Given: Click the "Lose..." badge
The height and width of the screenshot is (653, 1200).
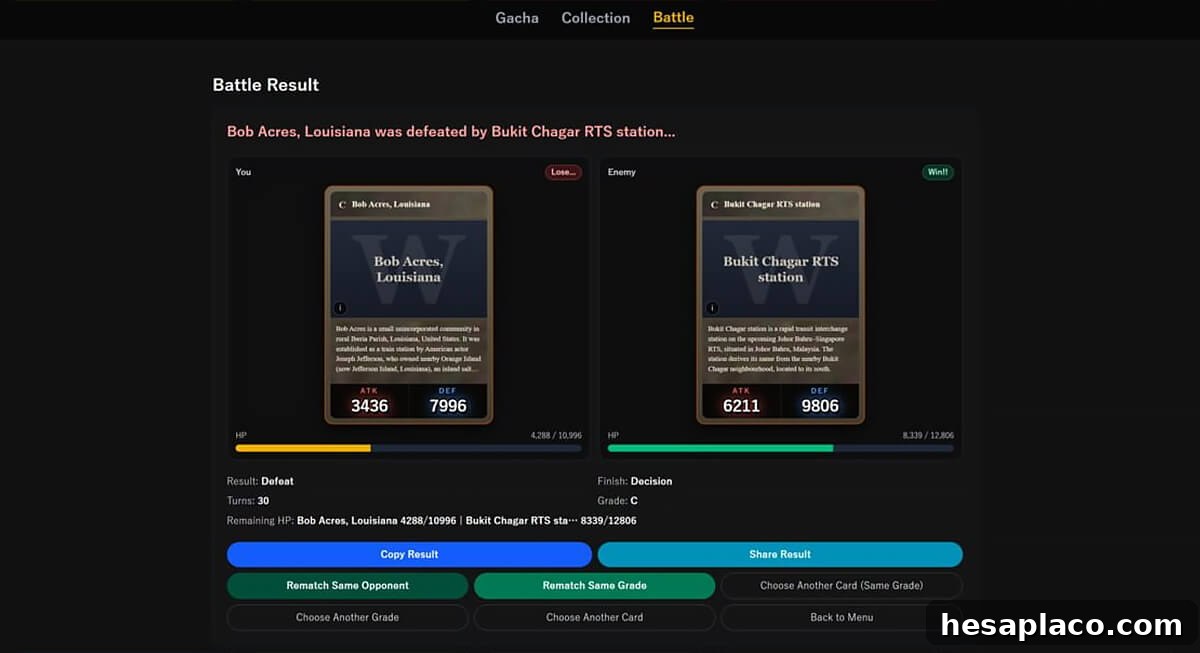Looking at the screenshot, I should (563, 172).
